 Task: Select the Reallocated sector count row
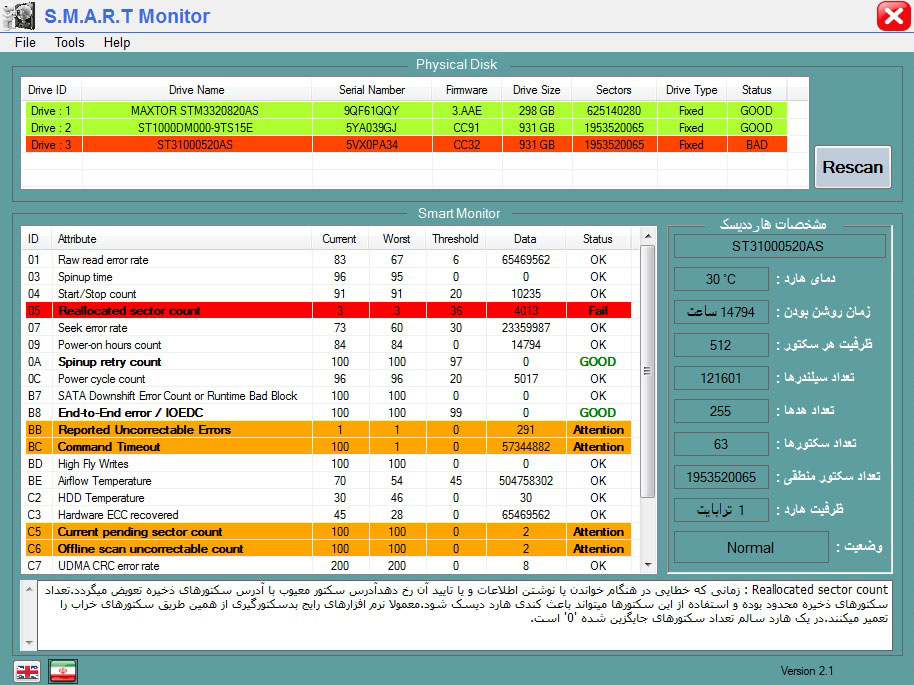(x=328, y=311)
